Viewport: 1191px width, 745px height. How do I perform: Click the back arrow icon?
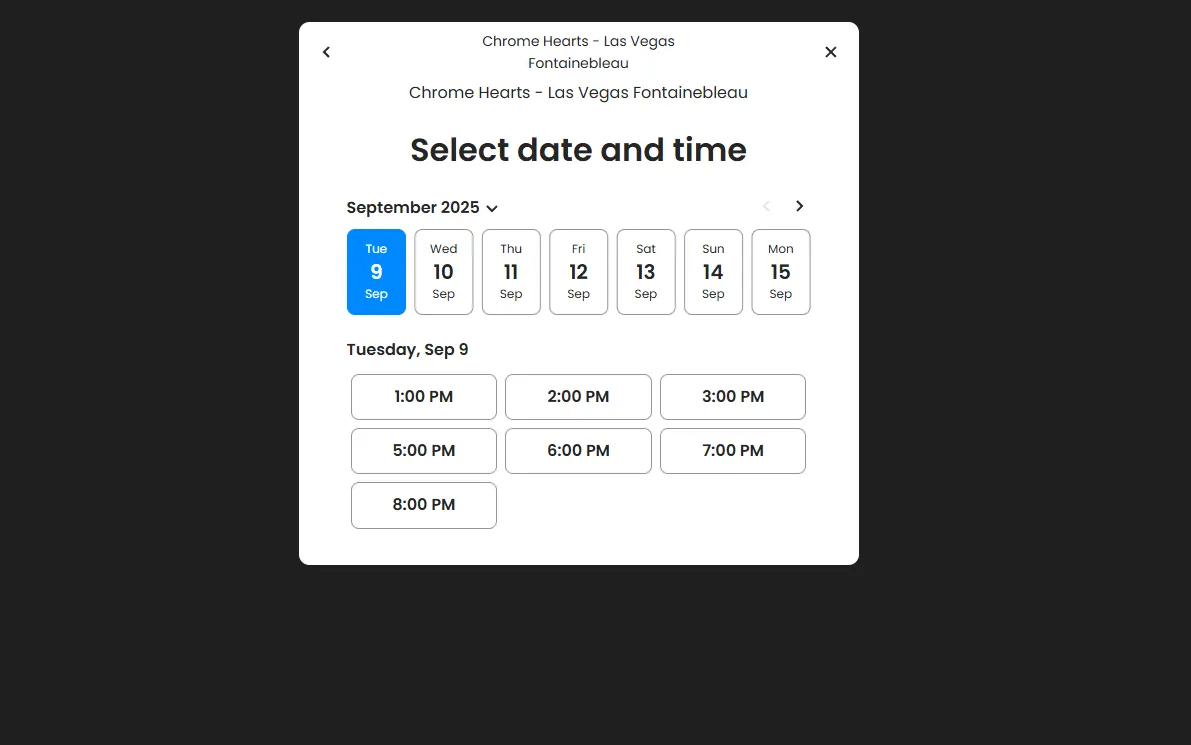click(326, 52)
